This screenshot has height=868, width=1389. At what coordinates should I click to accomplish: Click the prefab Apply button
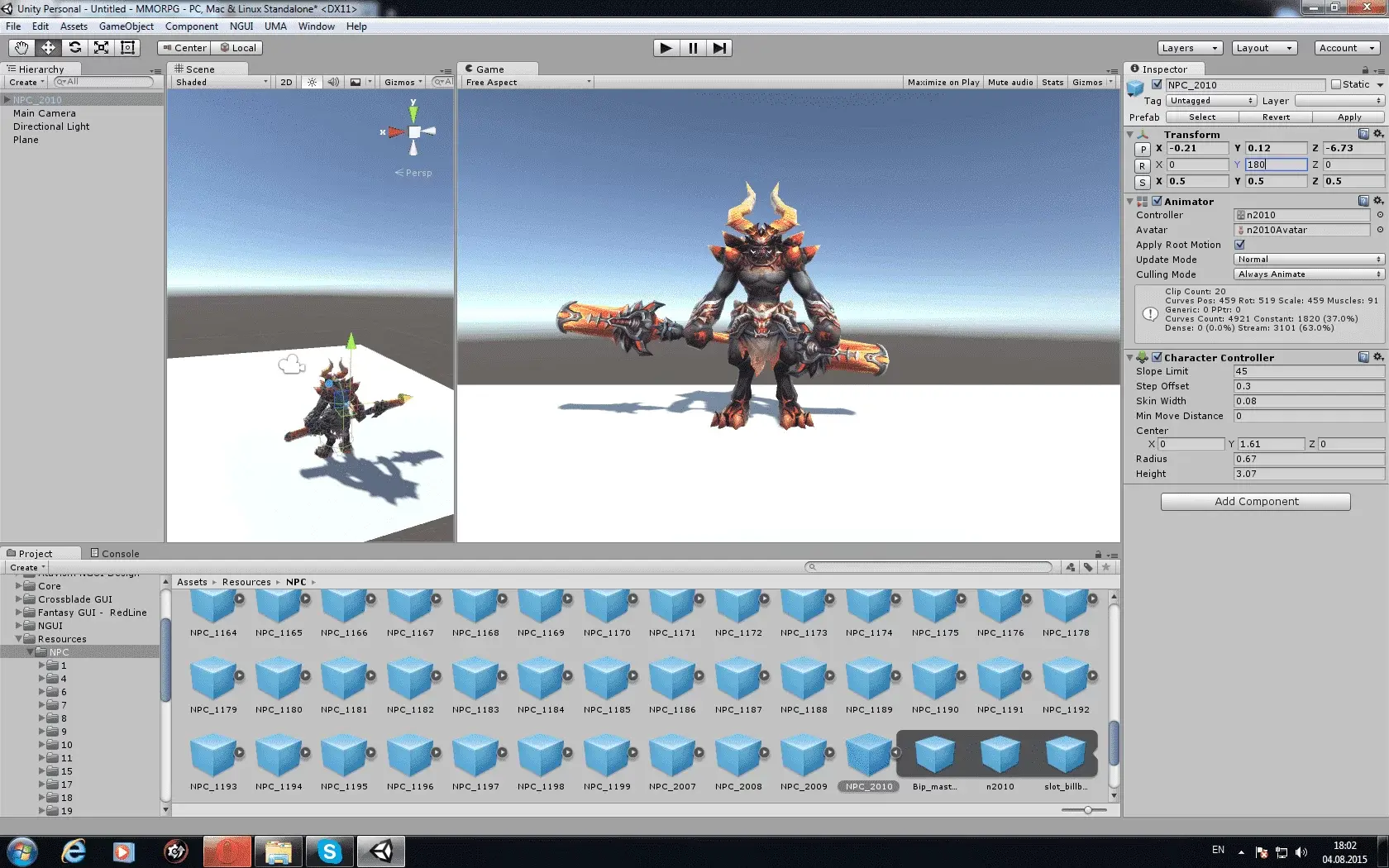point(1348,117)
